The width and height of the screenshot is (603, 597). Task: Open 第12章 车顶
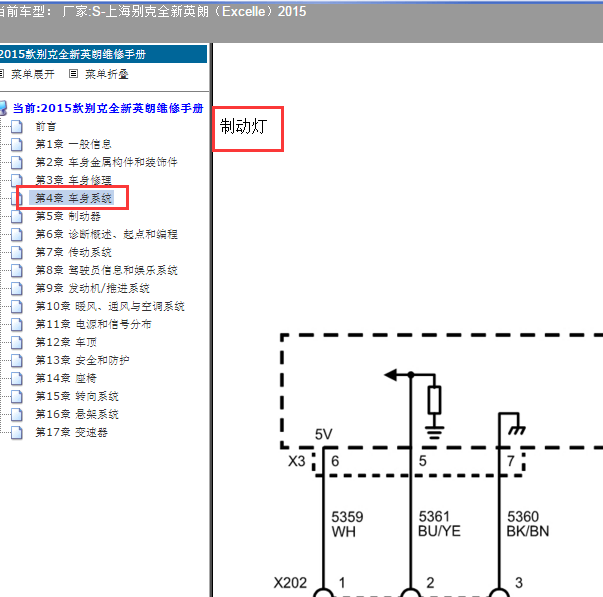pos(66,342)
